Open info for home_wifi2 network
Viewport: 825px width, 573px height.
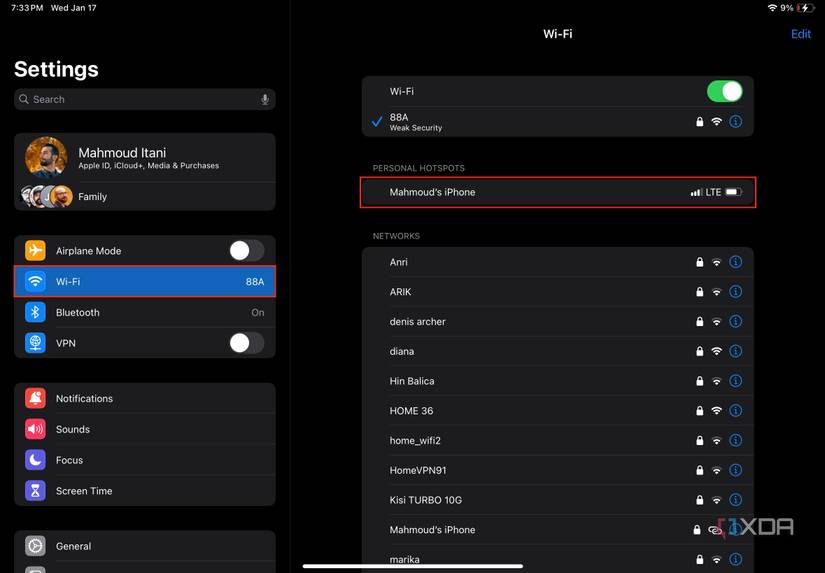coord(736,440)
